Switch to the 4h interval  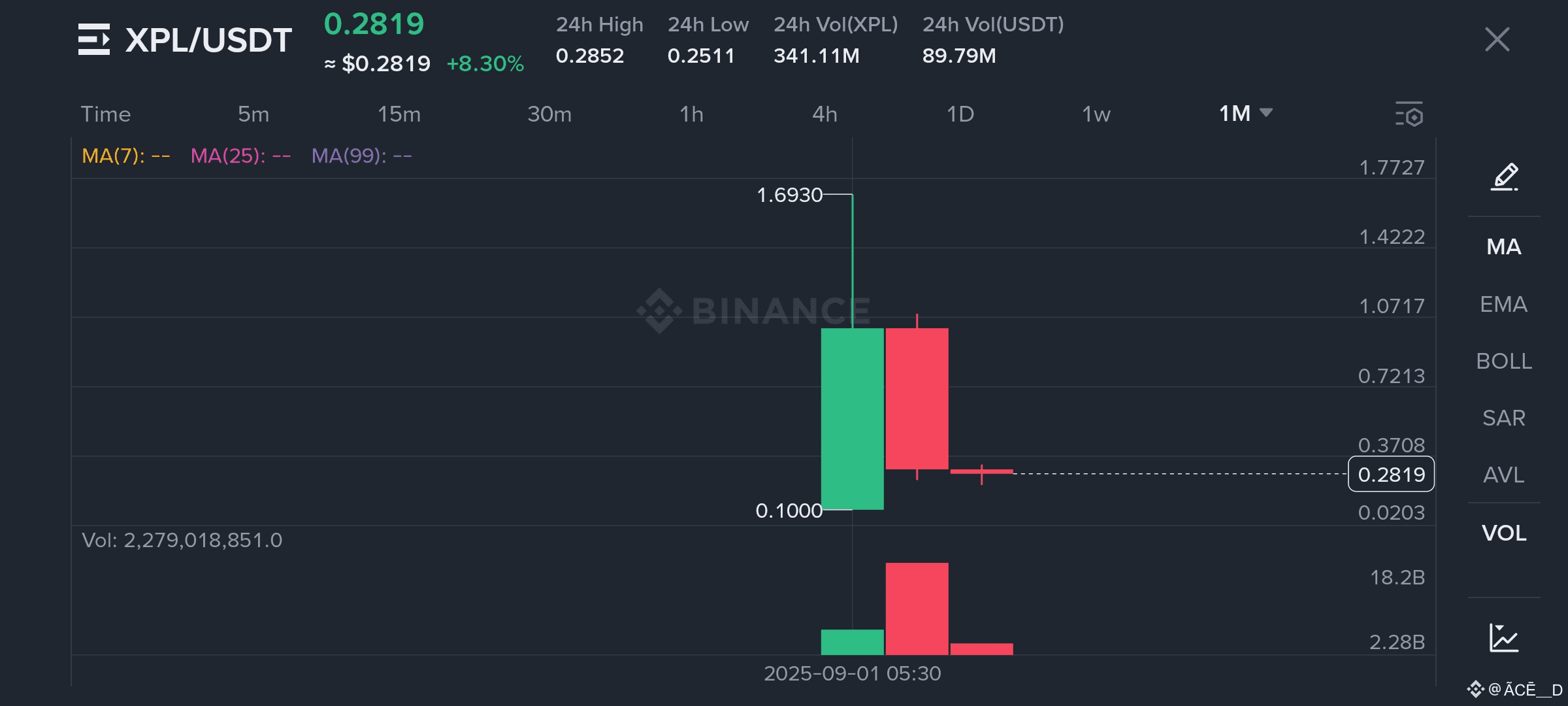coord(825,114)
